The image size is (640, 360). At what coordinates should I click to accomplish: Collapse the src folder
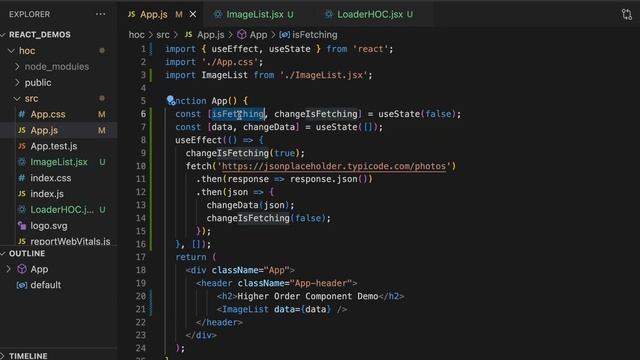pos(31,98)
